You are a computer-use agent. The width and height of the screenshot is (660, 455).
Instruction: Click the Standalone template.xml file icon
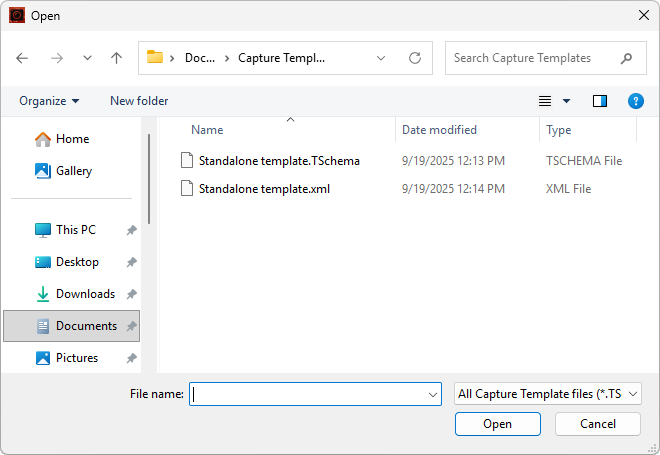[187, 188]
